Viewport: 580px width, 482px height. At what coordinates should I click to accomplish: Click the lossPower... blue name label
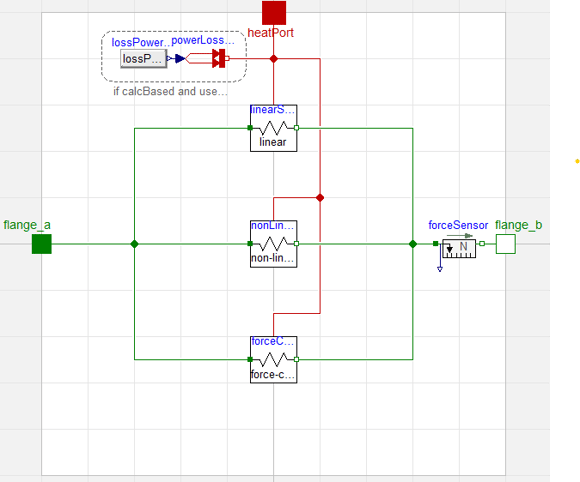click(x=141, y=43)
